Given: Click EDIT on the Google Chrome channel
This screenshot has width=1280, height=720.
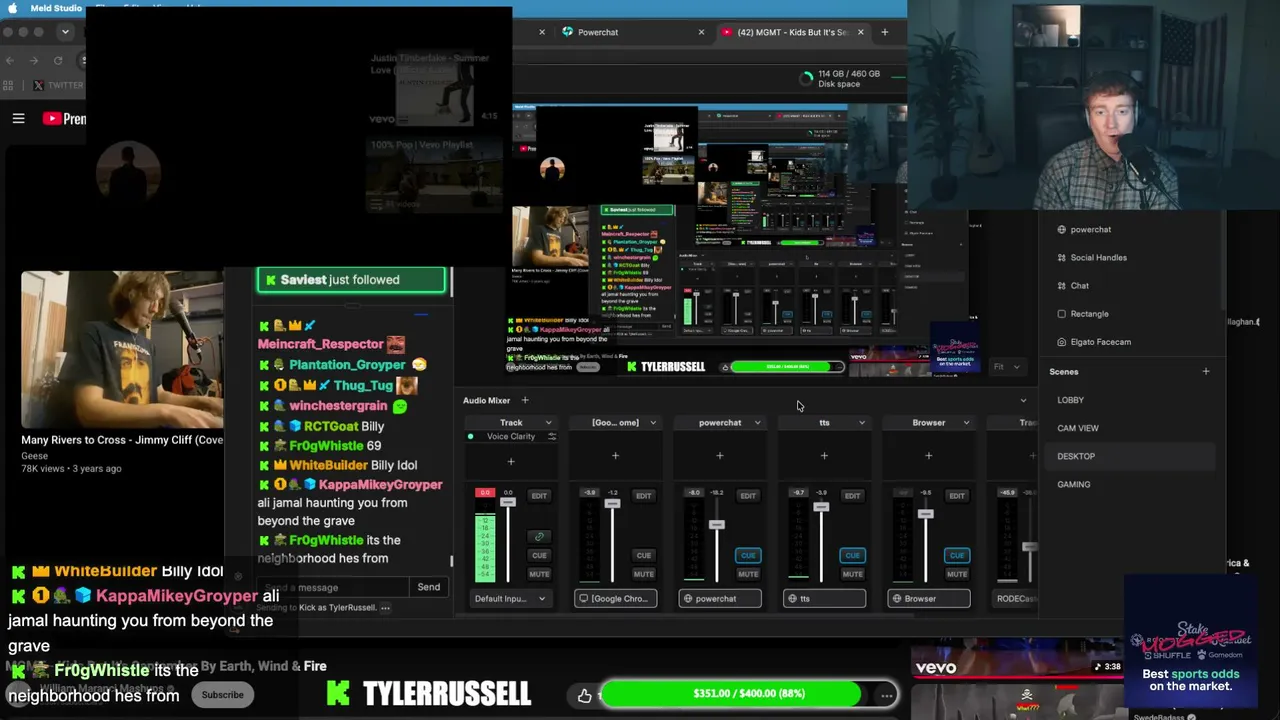Looking at the screenshot, I should point(643,496).
